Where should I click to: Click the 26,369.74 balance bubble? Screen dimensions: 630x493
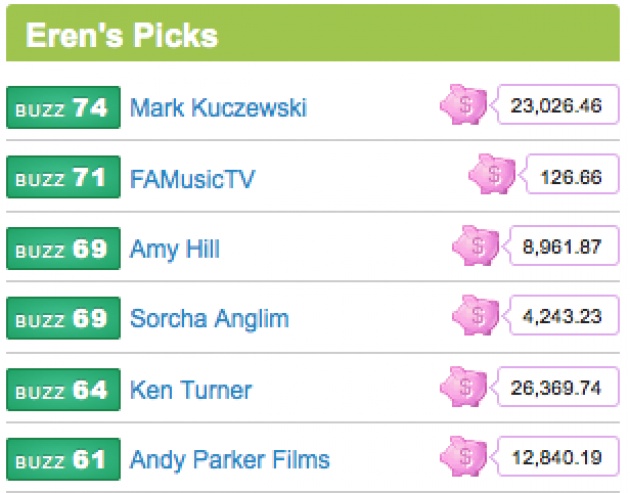[x=556, y=387]
